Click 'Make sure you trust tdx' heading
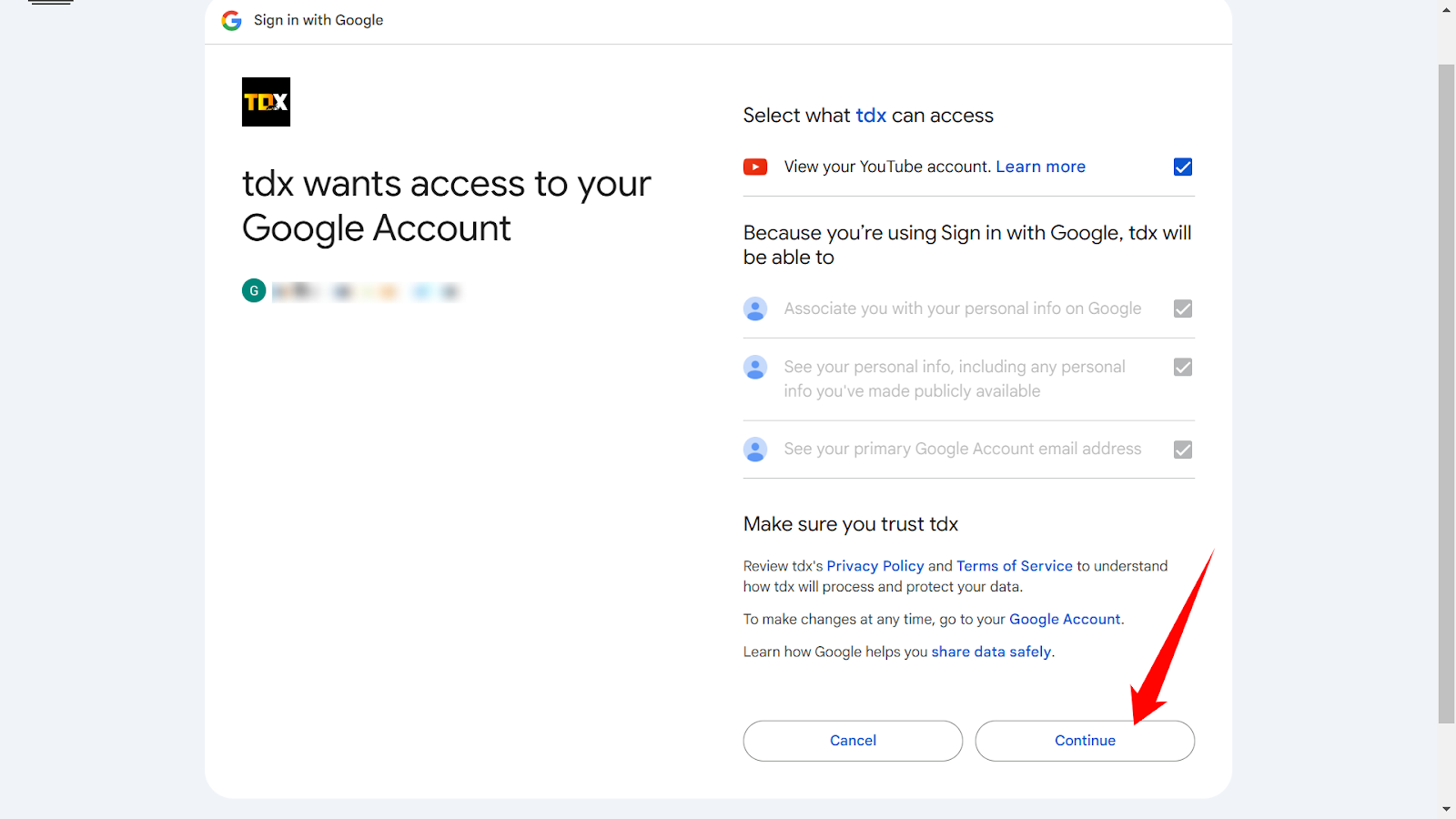1456x819 pixels. pos(851,524)
